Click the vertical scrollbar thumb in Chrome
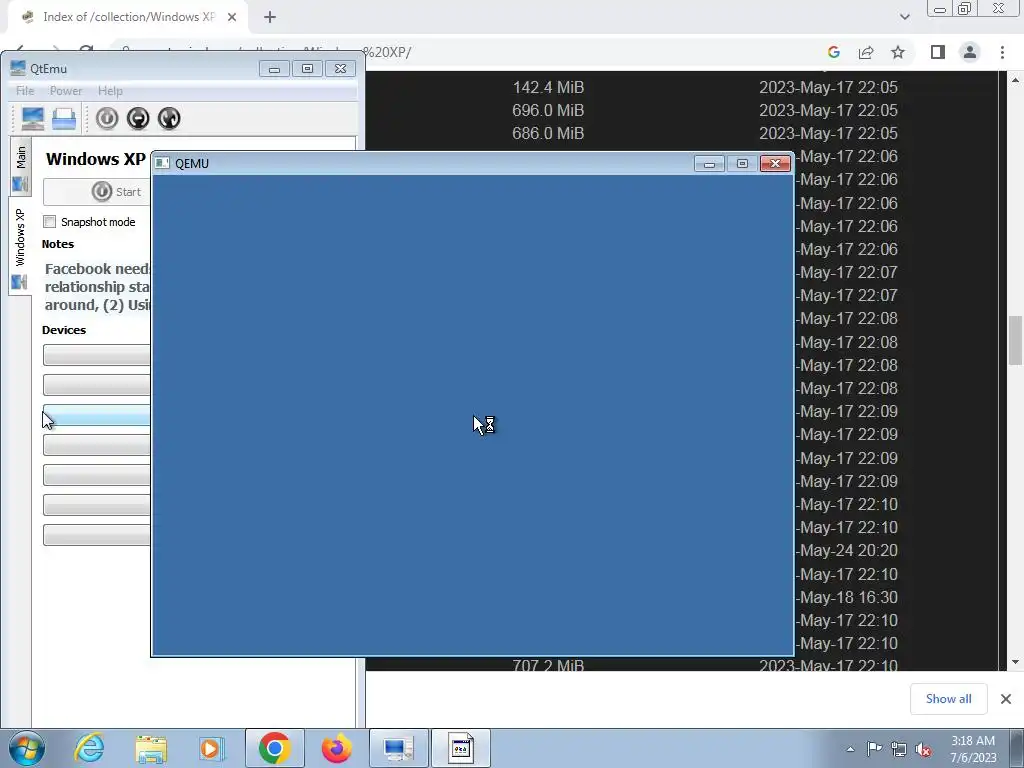Image resolution: width=1024 pixels, height=768 pixels. pos(1016,340)
